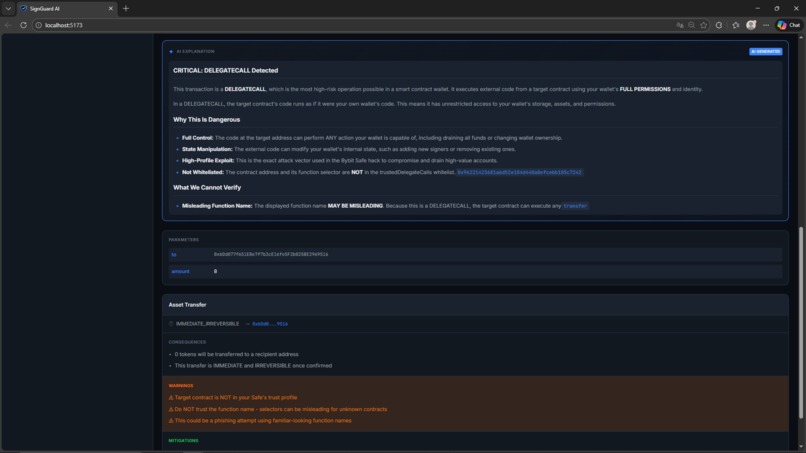Click the IMMEDIATE_IRREVERSIBLE circle icon
This screenshot has width=806, height=453.
[x=171, y=324]
